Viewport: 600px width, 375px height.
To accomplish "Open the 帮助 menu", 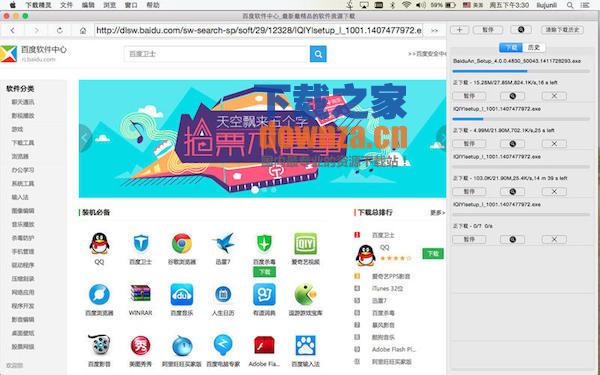I will click(x=153, y=5).
